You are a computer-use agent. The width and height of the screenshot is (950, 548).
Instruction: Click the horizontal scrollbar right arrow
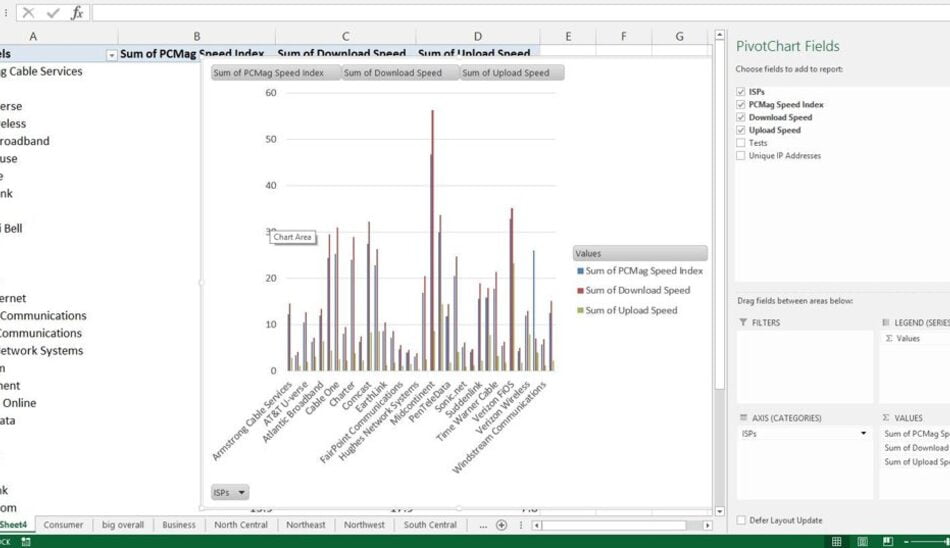(x=707, y=525)
